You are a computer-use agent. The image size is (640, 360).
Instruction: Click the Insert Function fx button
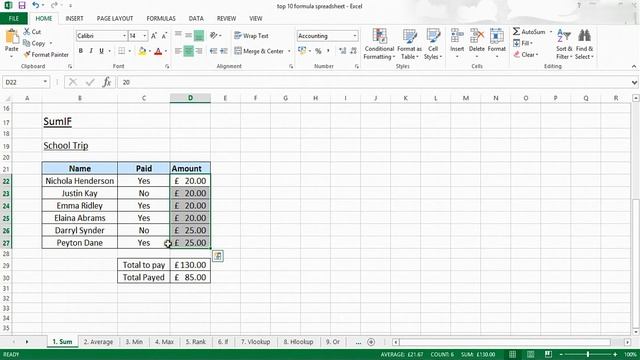pyautogui.click(x=107, y=82)
